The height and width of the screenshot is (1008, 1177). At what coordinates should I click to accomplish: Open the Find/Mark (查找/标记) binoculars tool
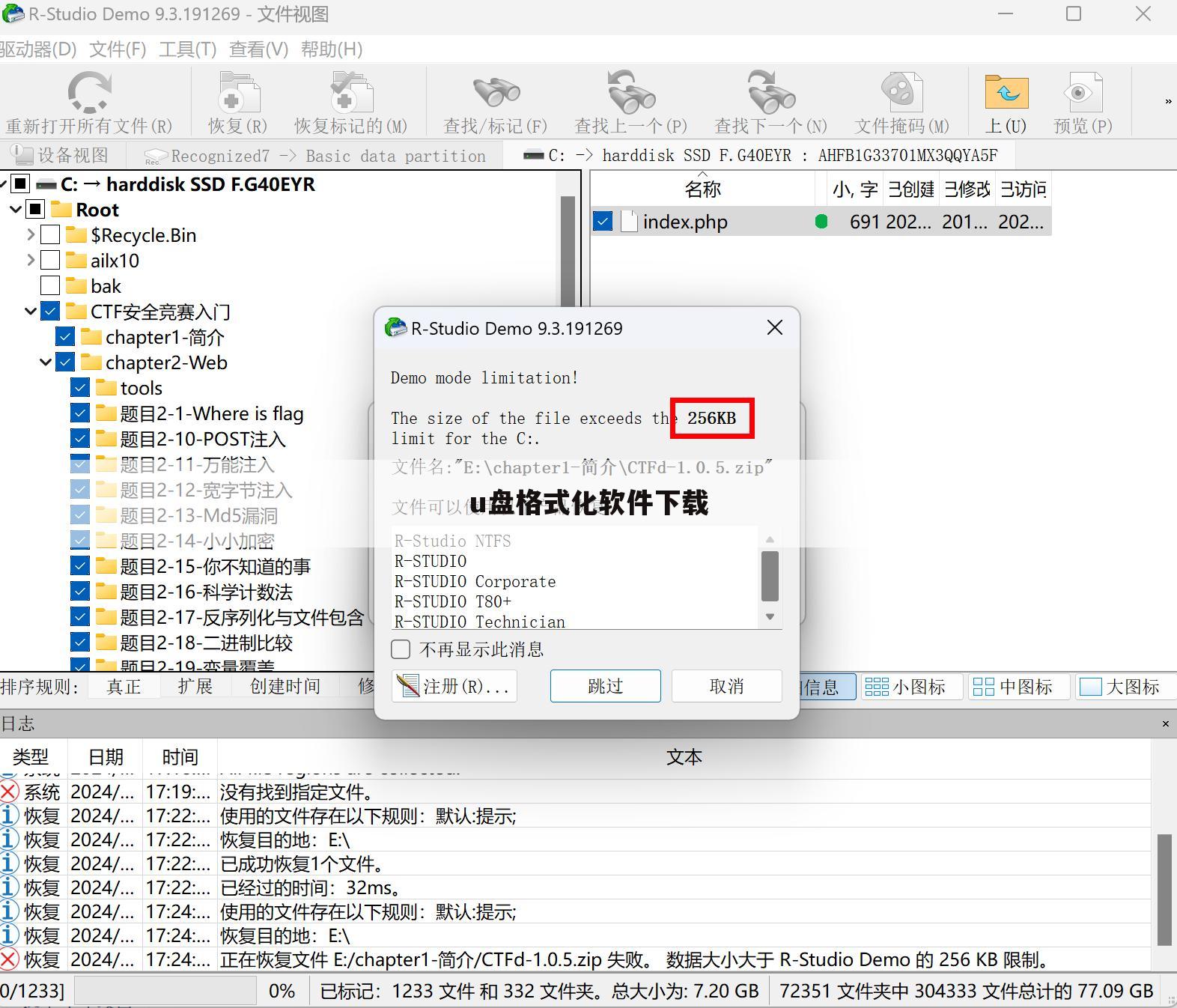[496, 92]
